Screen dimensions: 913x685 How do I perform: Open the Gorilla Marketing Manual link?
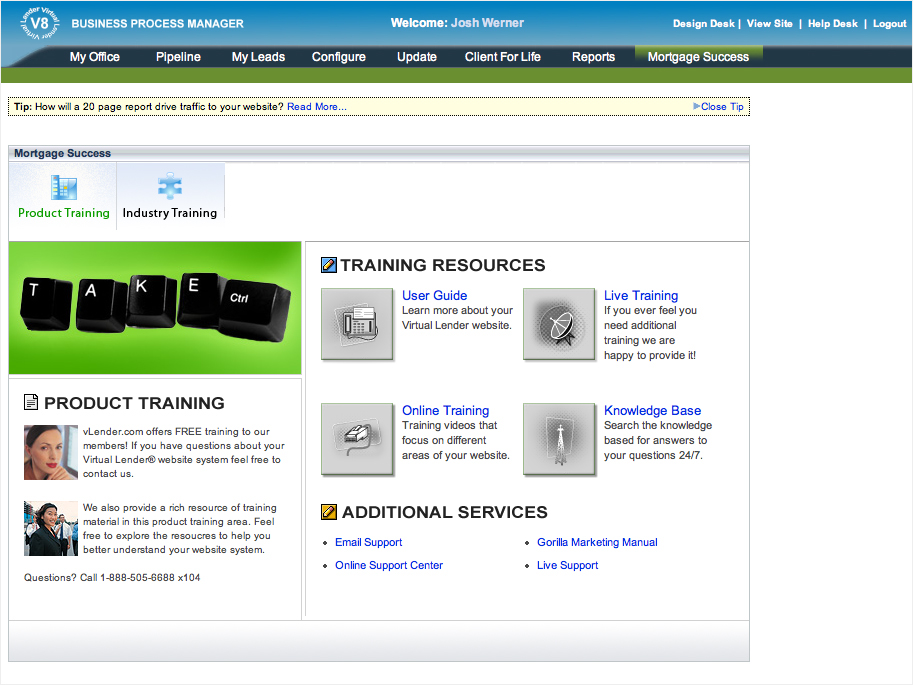point(597,542)
